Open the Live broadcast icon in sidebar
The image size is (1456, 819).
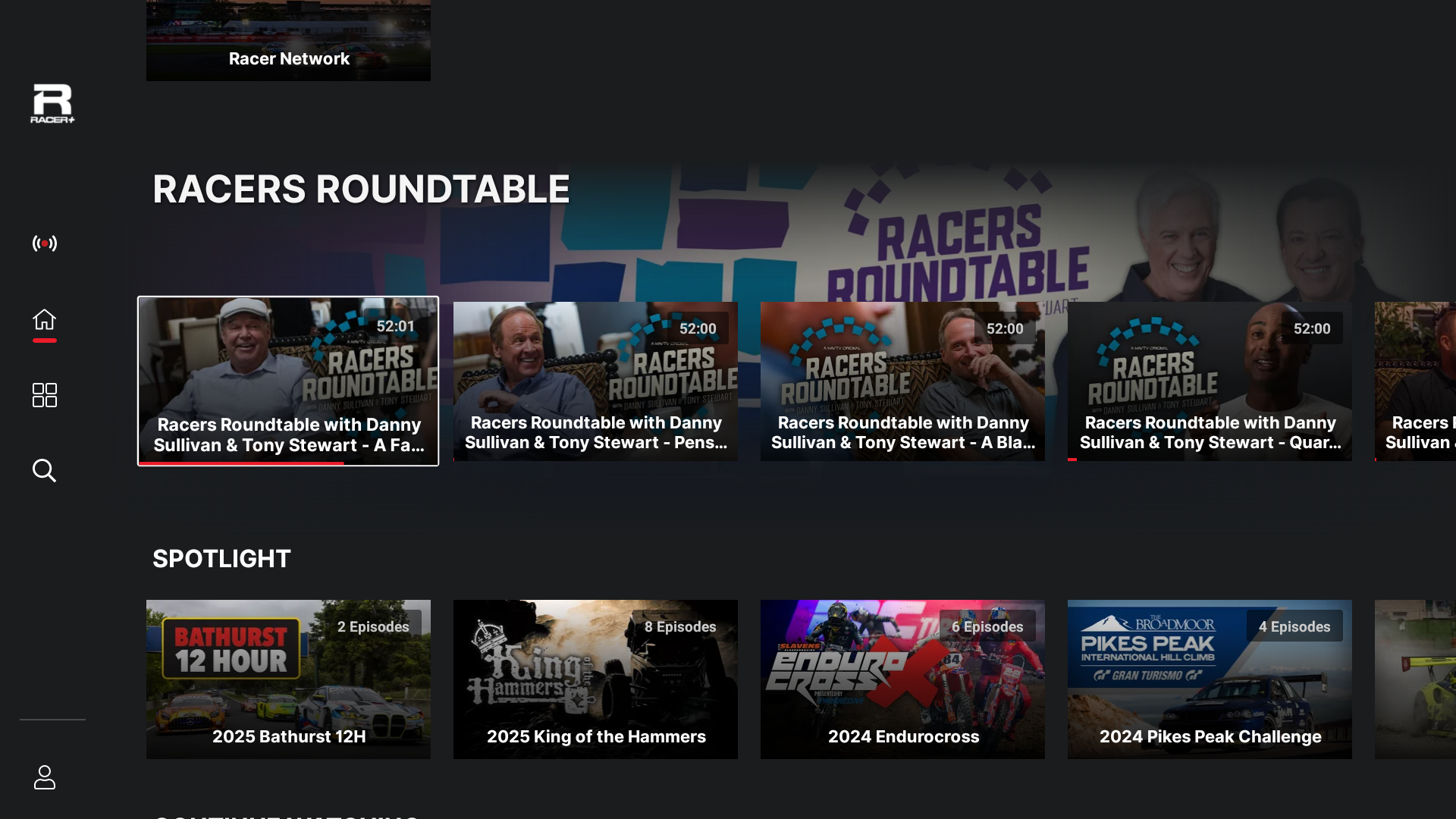pyautogui.click(x=45, y=243)
